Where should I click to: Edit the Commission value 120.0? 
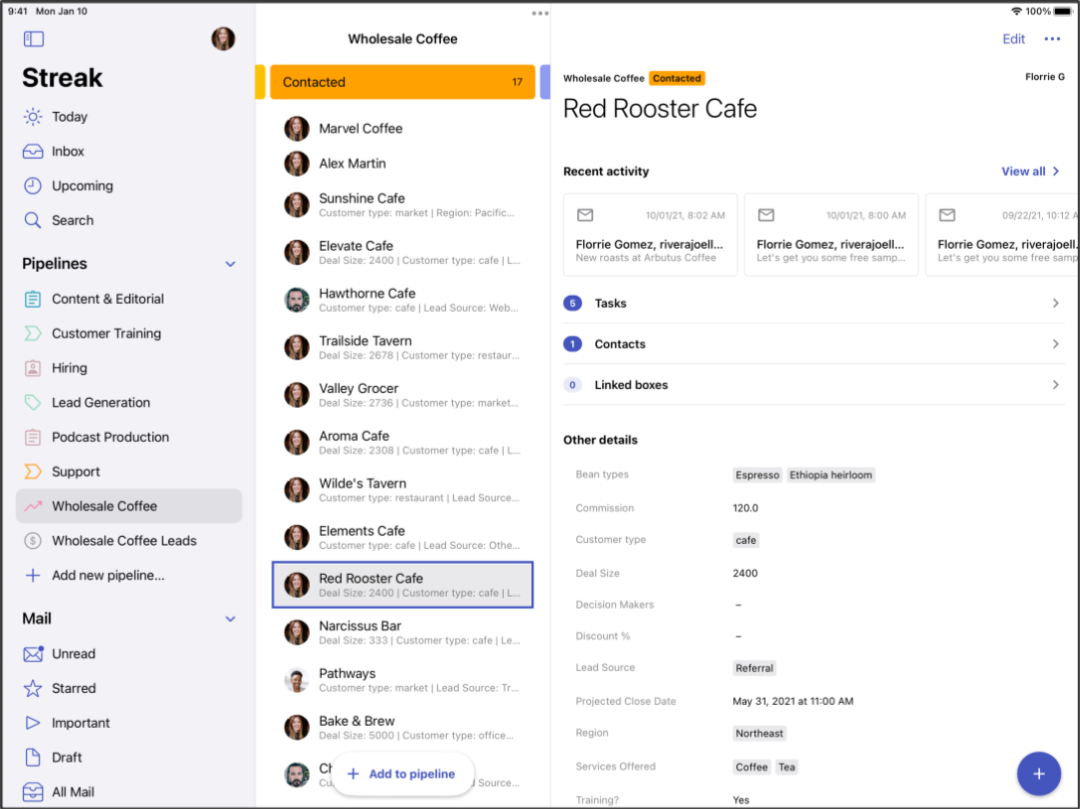coord(745,508)
